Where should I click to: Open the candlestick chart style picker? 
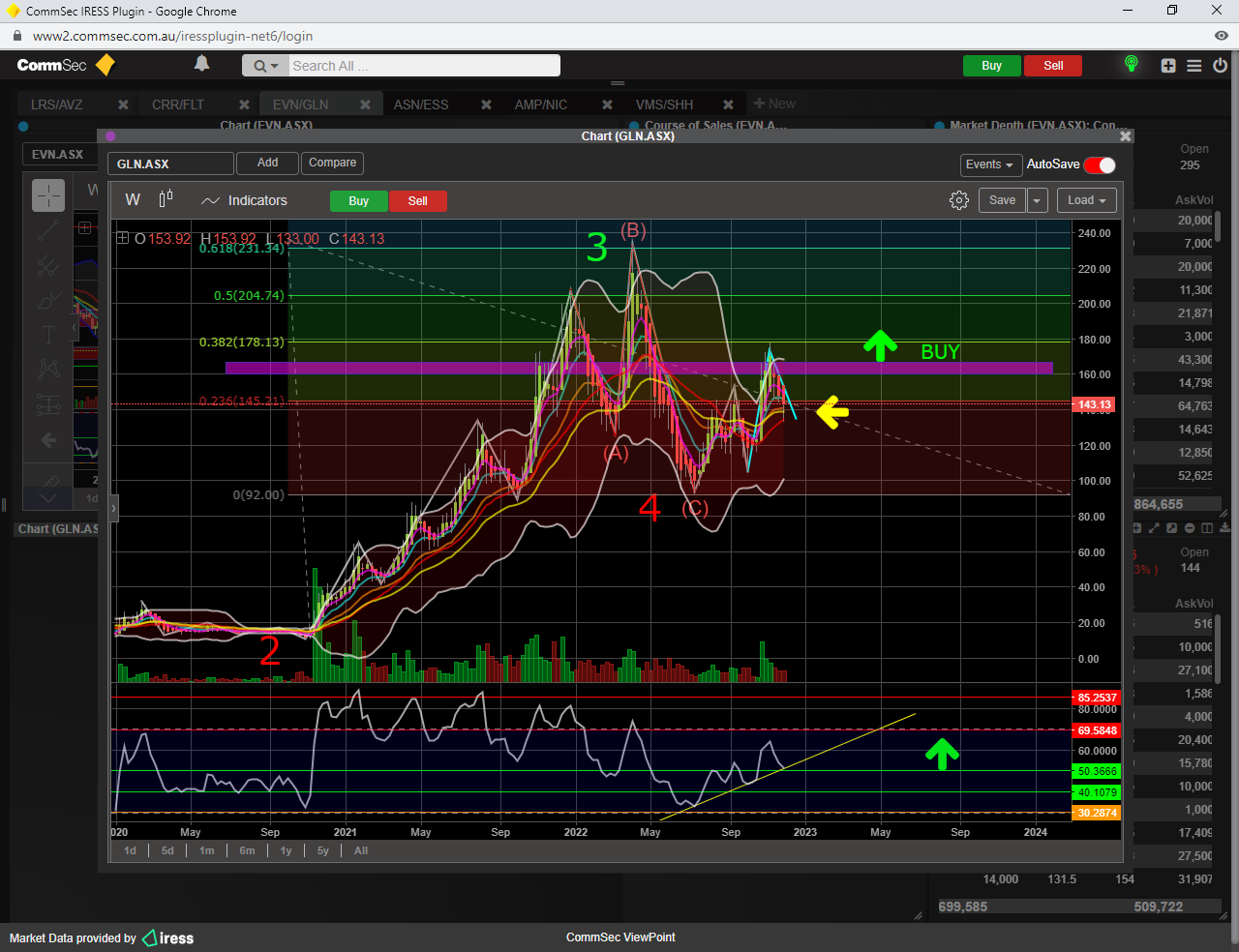[166, 199]
